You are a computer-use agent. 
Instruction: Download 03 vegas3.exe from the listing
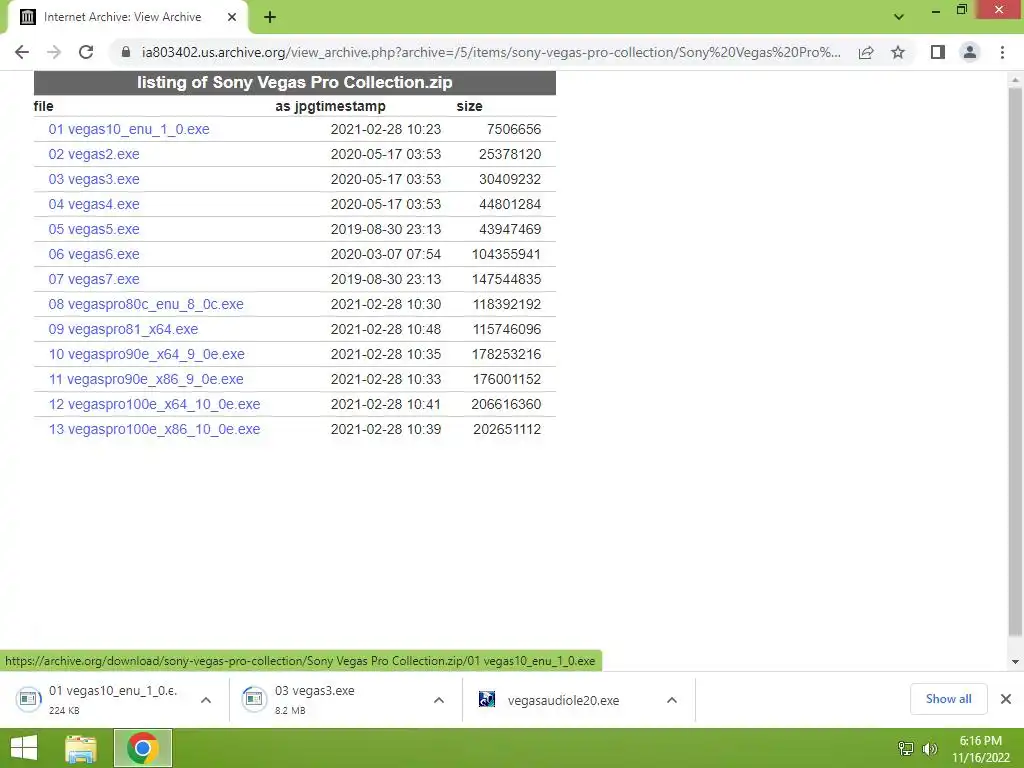click(94, 179)
